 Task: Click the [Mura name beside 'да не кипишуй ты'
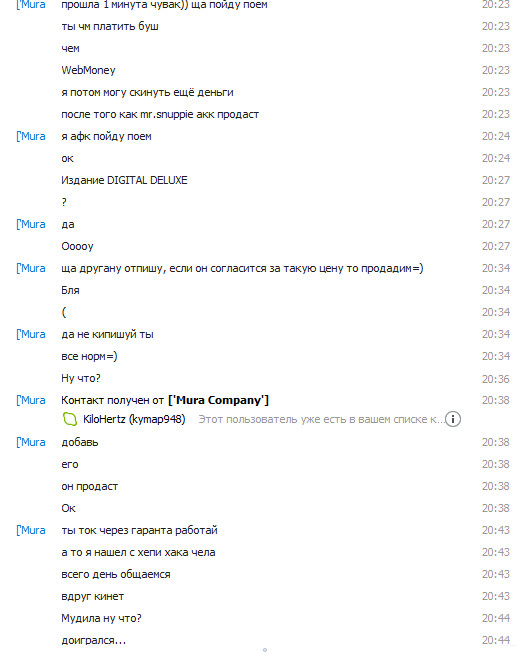coord(31,334)
